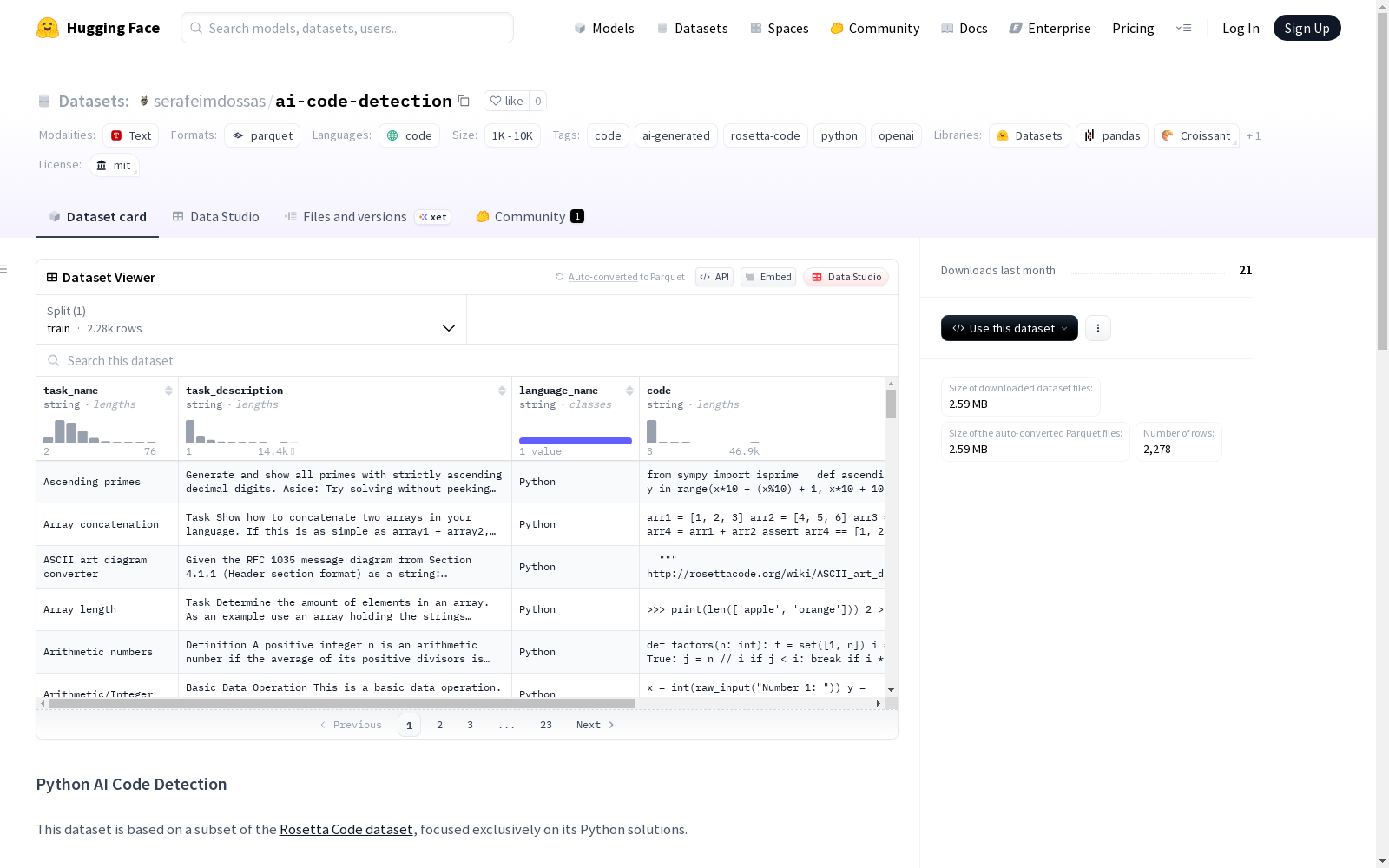Click the openai tag

point(896,135)
